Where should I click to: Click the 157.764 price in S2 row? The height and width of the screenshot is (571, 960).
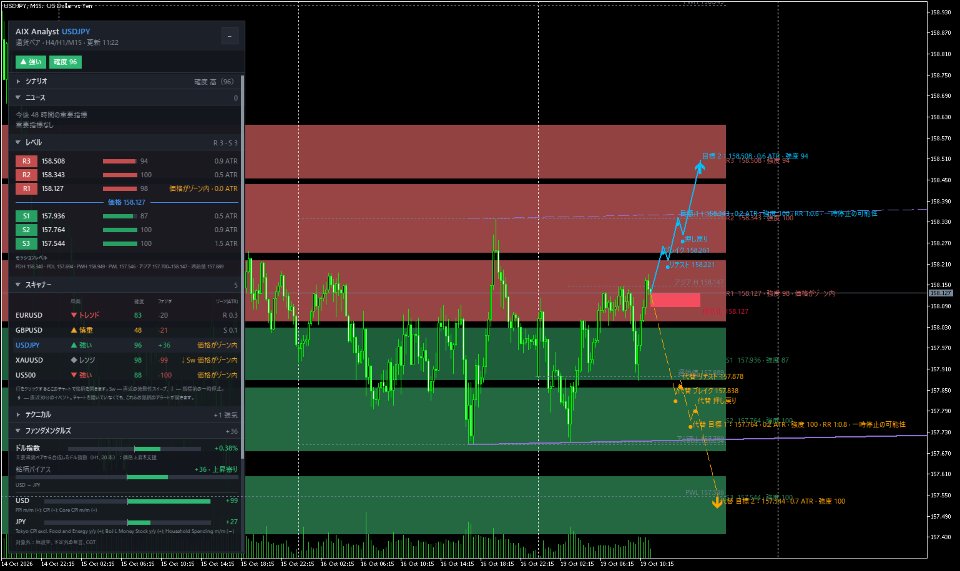[53, 230]
